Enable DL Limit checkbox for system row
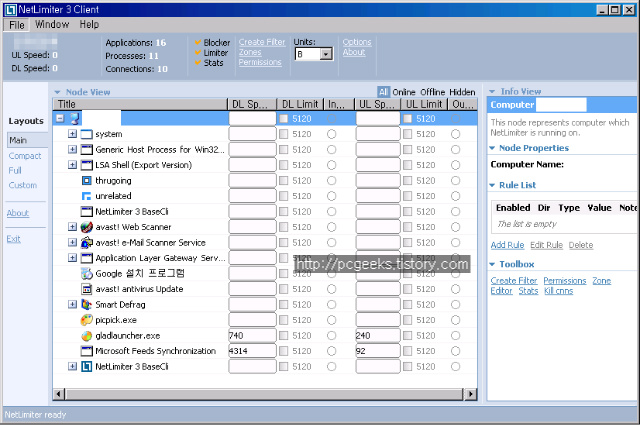Image resolution: width=640 pixels, height=425 pixels. click(x=284, y=134)
